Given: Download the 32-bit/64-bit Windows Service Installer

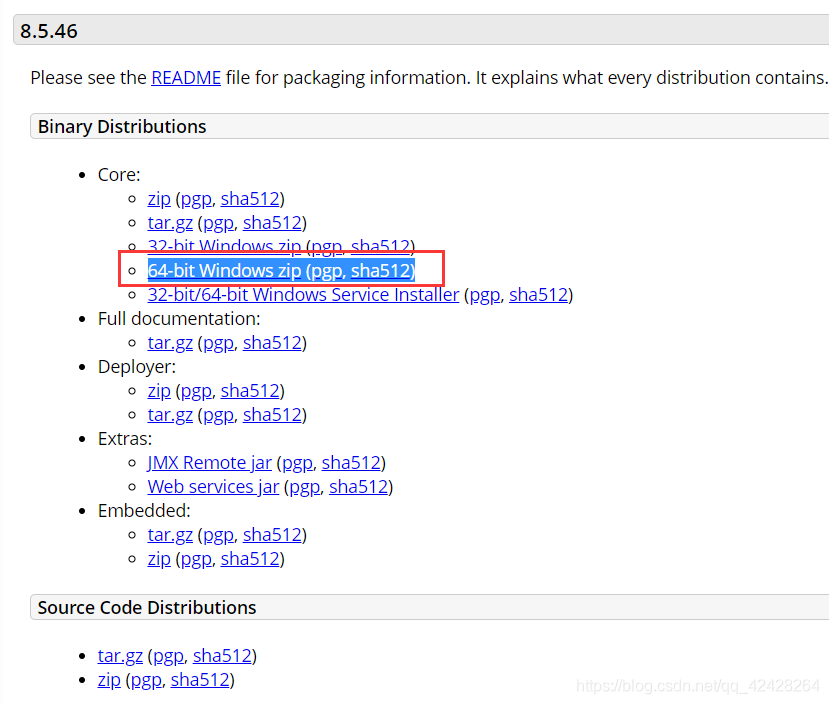Looking at the screenshot, I should 303,295.
